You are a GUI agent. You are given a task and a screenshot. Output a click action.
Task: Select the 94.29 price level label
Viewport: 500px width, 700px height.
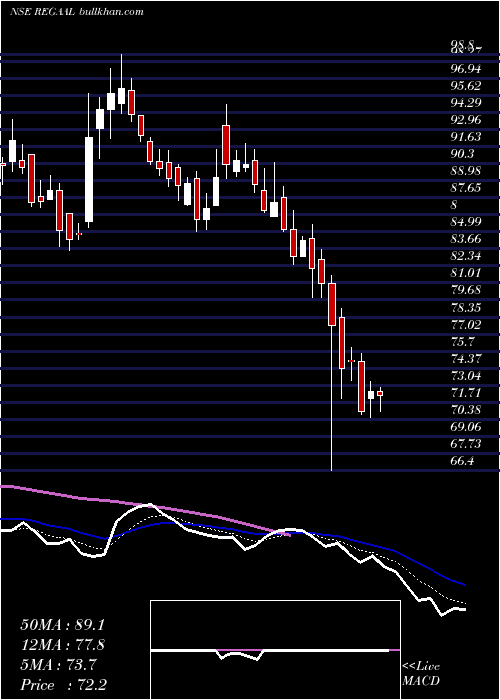466,103
